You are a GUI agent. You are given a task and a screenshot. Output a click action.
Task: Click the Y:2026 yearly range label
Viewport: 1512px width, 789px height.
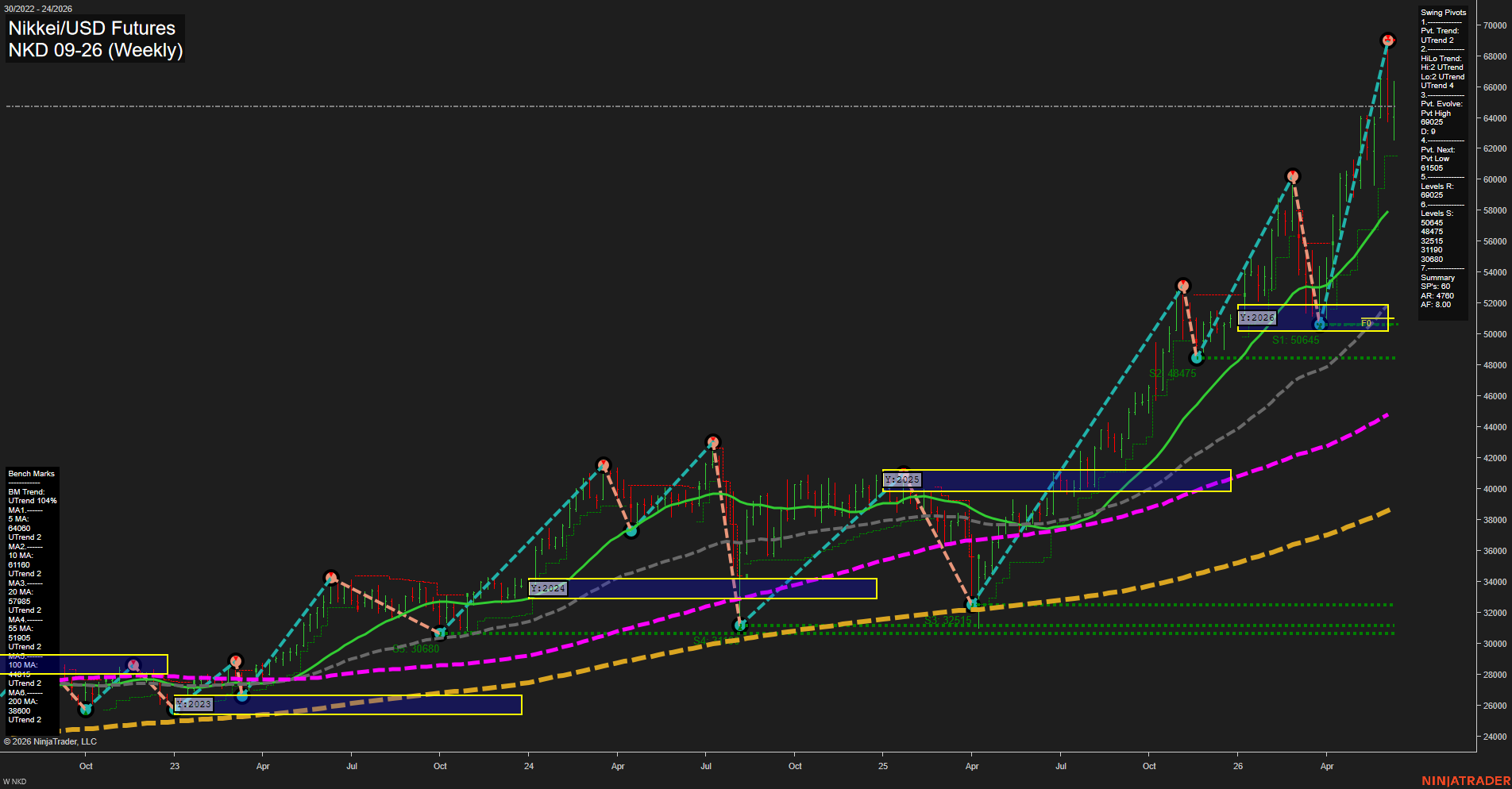point(1257,318)
